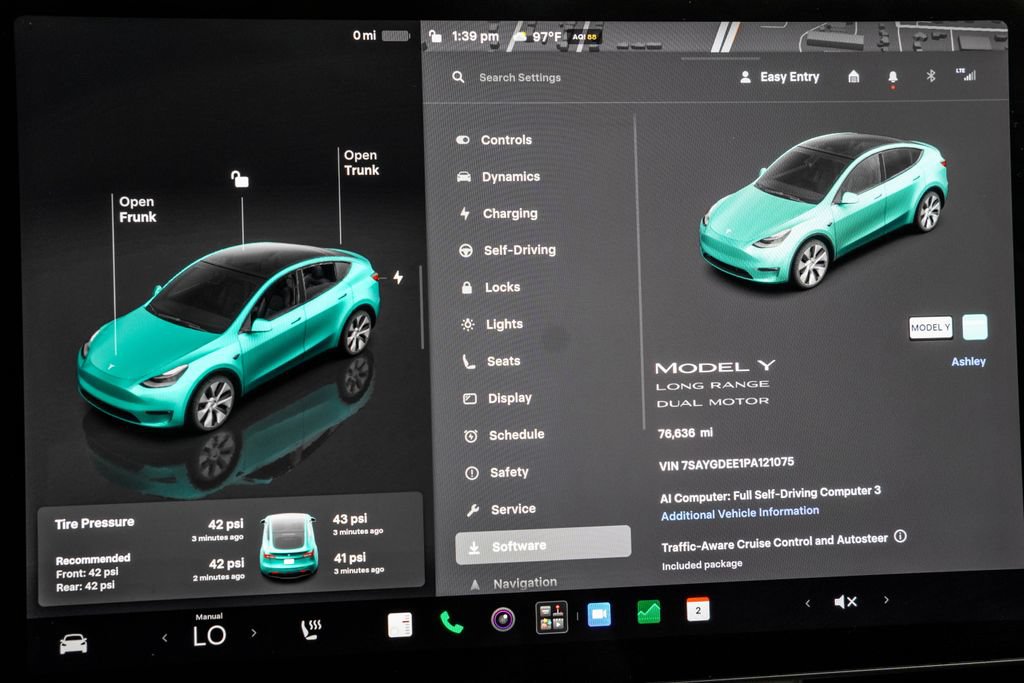Click the teal paint color swatch
The image size is (1024, 683).
975,327
